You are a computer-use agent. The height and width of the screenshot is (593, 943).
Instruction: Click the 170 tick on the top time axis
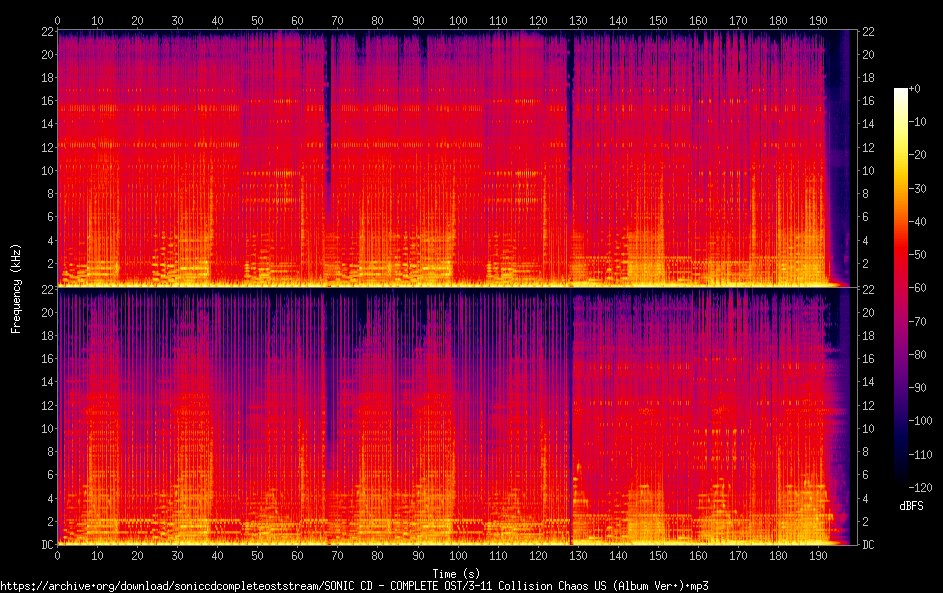pyautogui.click(x=738, y=20)
